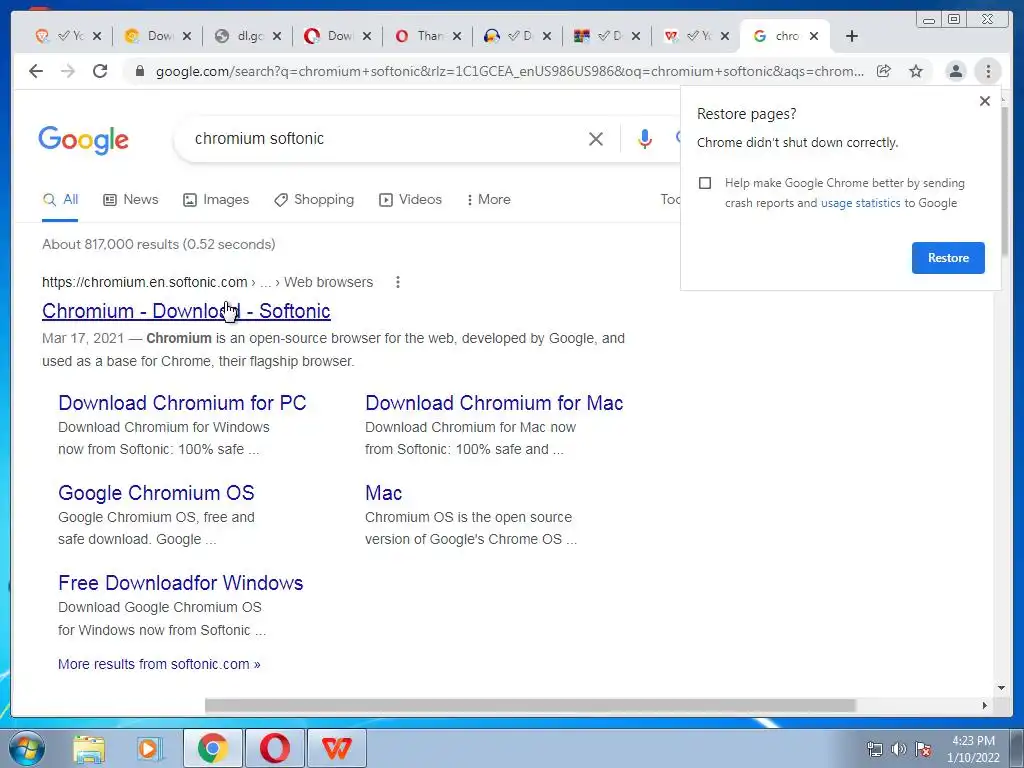Close the active Google chro tab
This screenshot has height=768, width=1024.
point(814,36)
